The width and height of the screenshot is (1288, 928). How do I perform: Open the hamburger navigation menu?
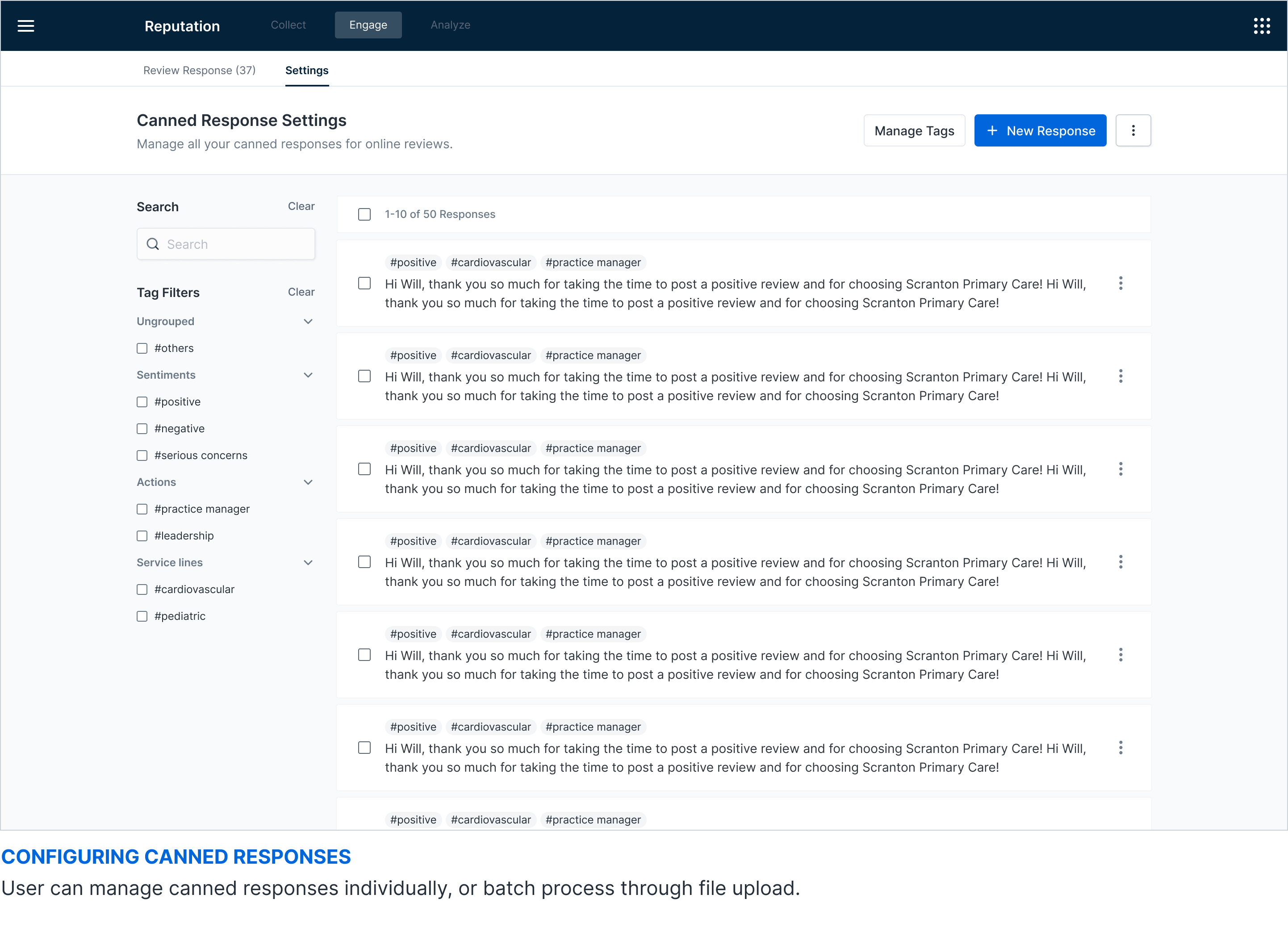point(25,25)
